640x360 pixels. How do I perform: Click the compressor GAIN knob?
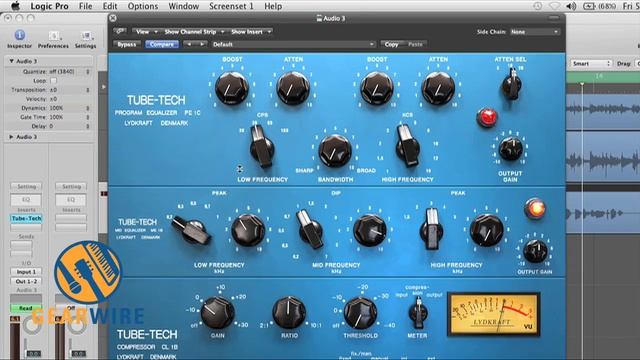tap(218, 313)
